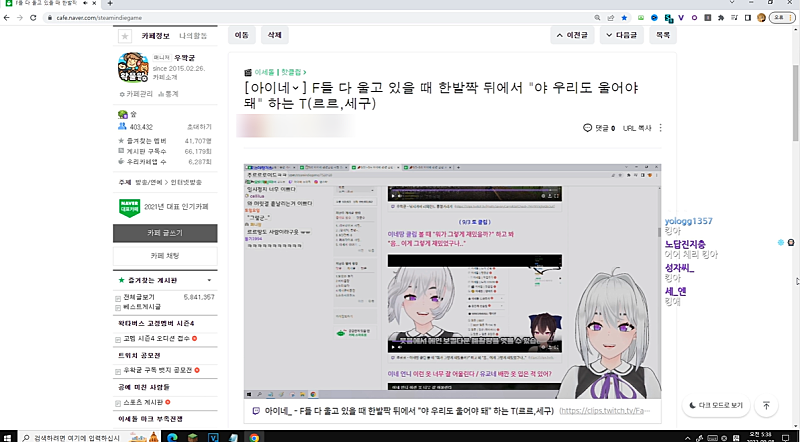Copy the post URL (URL 복사)
The height and width of the screenshot is (442, 800).
[637, 128]
